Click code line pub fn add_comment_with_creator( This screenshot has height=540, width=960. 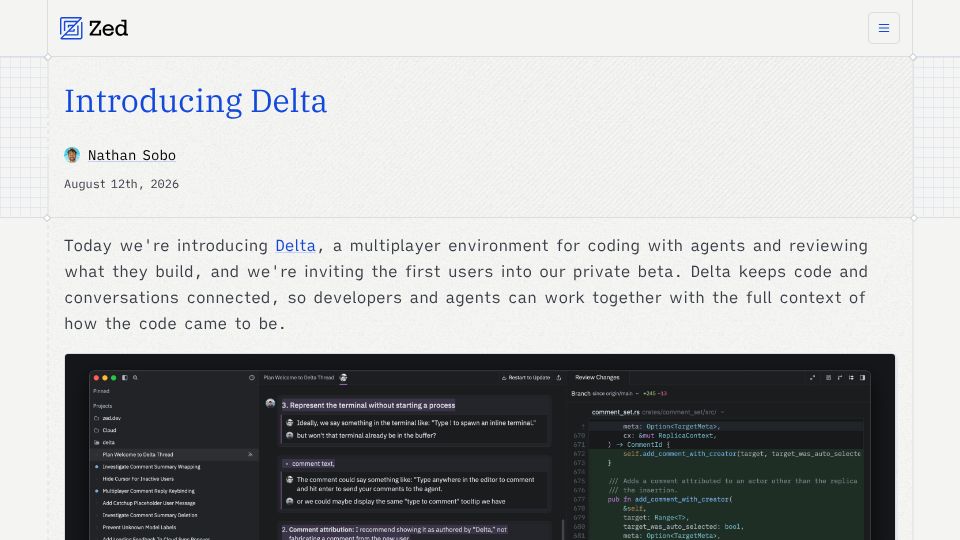tap(670, 500)
